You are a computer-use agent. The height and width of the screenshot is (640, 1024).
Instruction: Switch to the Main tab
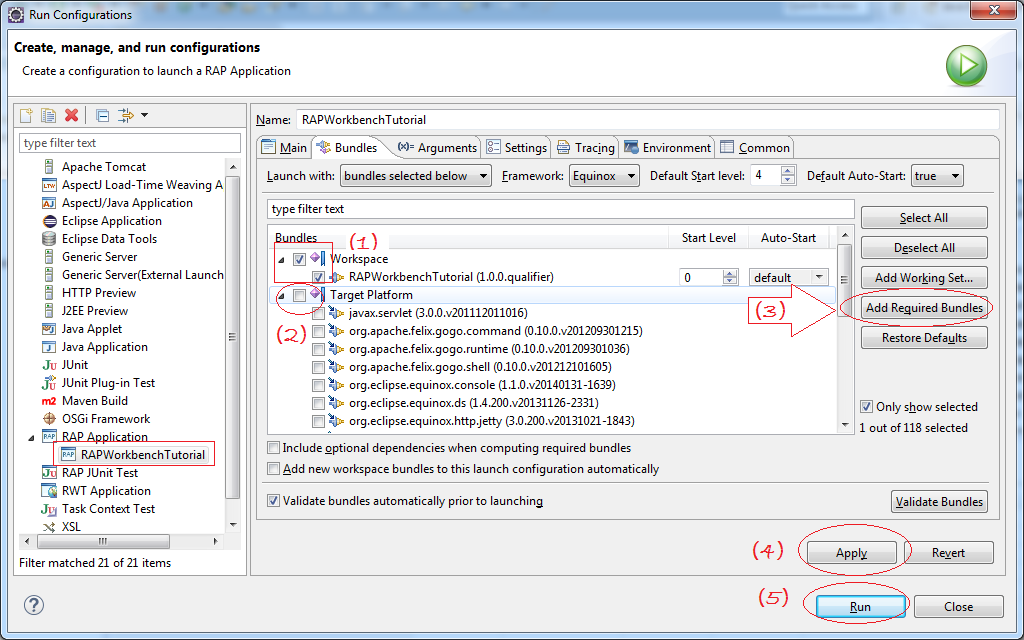click(x=285, y=148)
